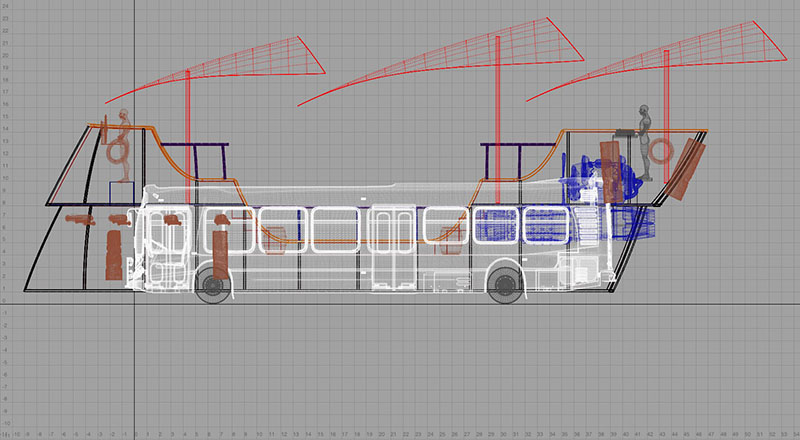Select the left red mast pole
Viewport: 800px width, 440px height.
pos(188,137)
